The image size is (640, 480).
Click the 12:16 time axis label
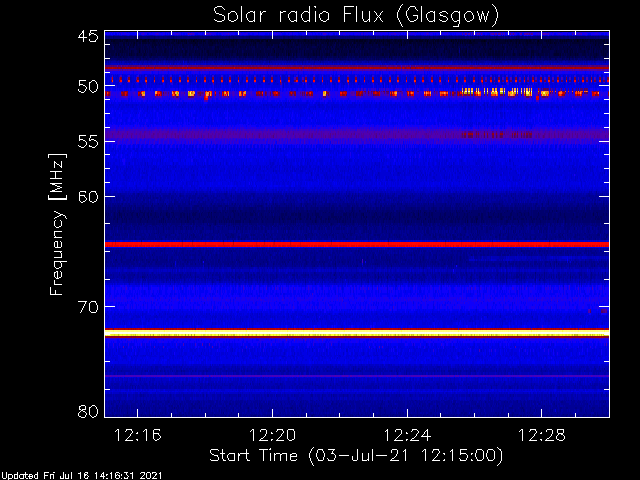click(x=138, y=435)
